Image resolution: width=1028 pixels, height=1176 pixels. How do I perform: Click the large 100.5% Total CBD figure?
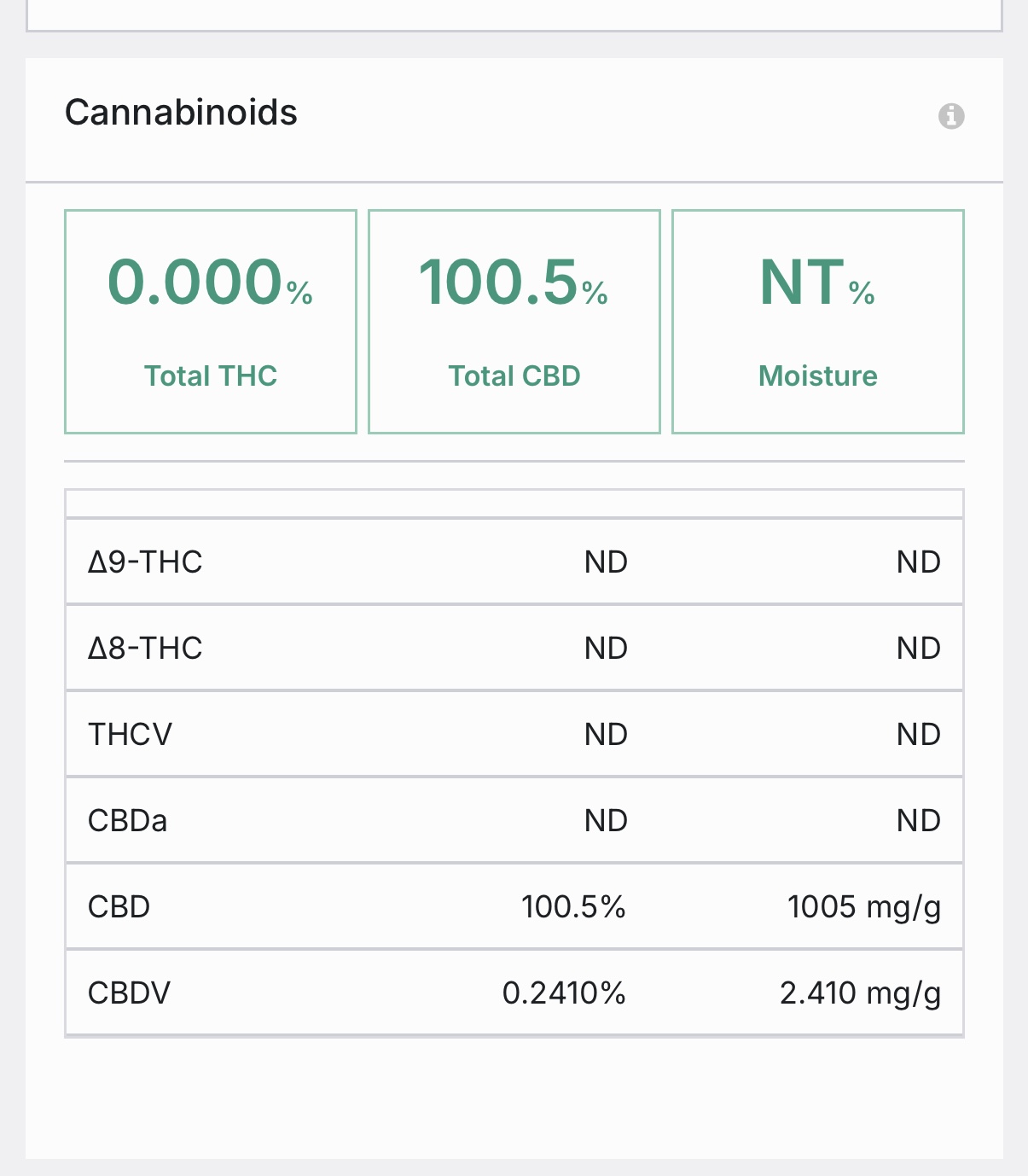[x=514, y=282]
